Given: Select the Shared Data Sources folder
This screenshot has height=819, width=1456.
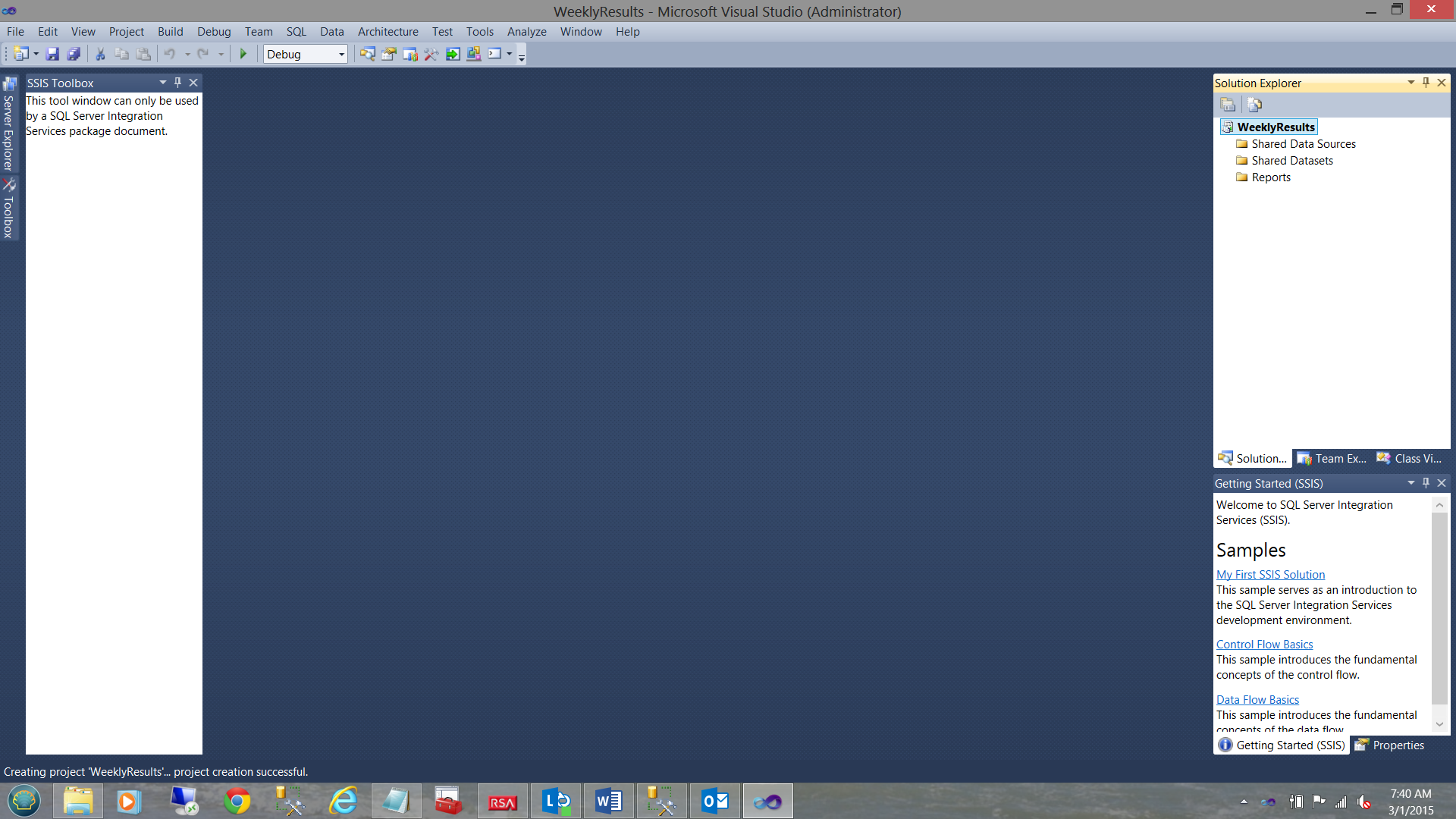Looking at the screenshot, I should (1303, 144).
